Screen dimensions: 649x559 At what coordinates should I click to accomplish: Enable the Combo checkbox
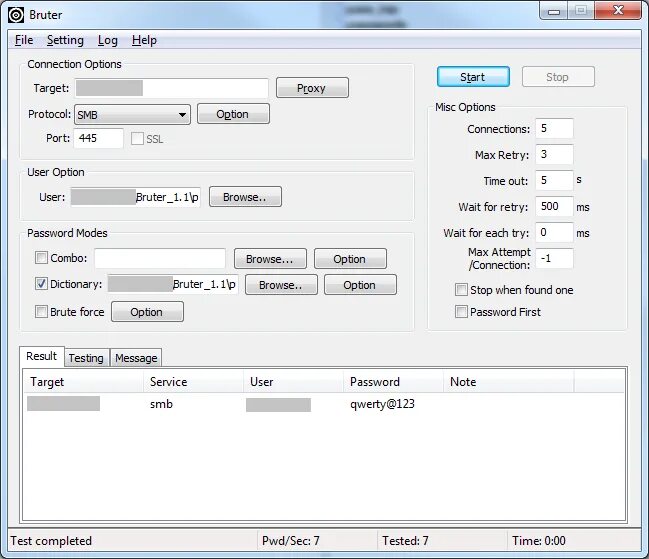[41, 258]
